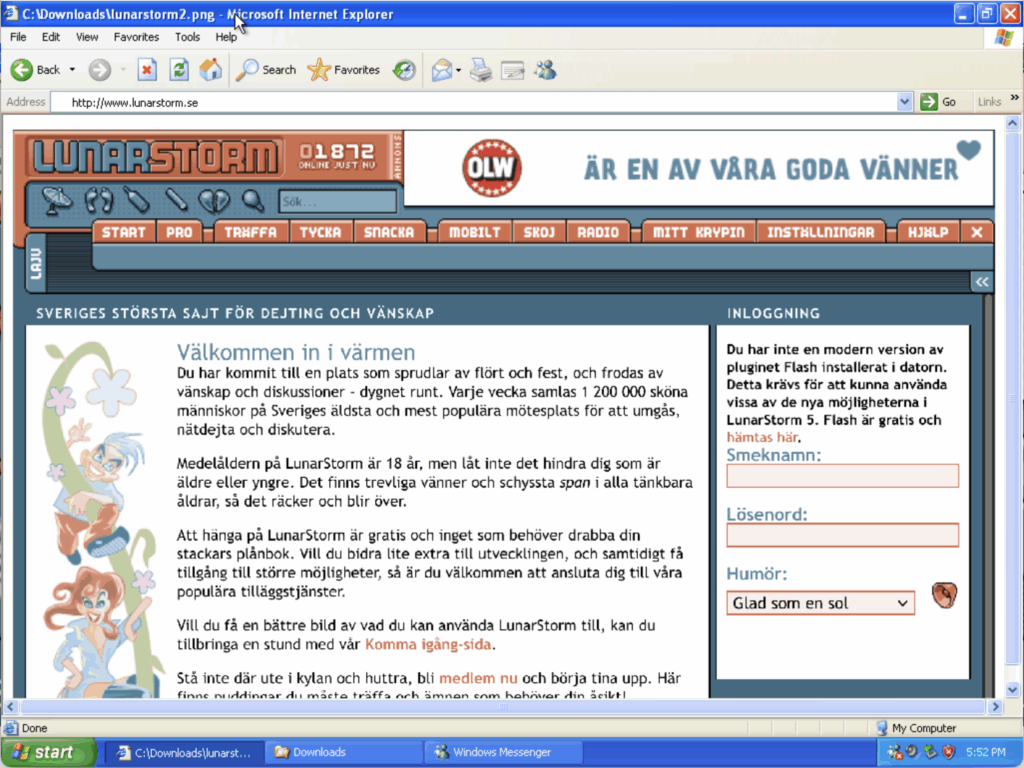Viewport: 1024px width, 768px height.
Task: Open the SNACKA tab
Action: point(389,232)
